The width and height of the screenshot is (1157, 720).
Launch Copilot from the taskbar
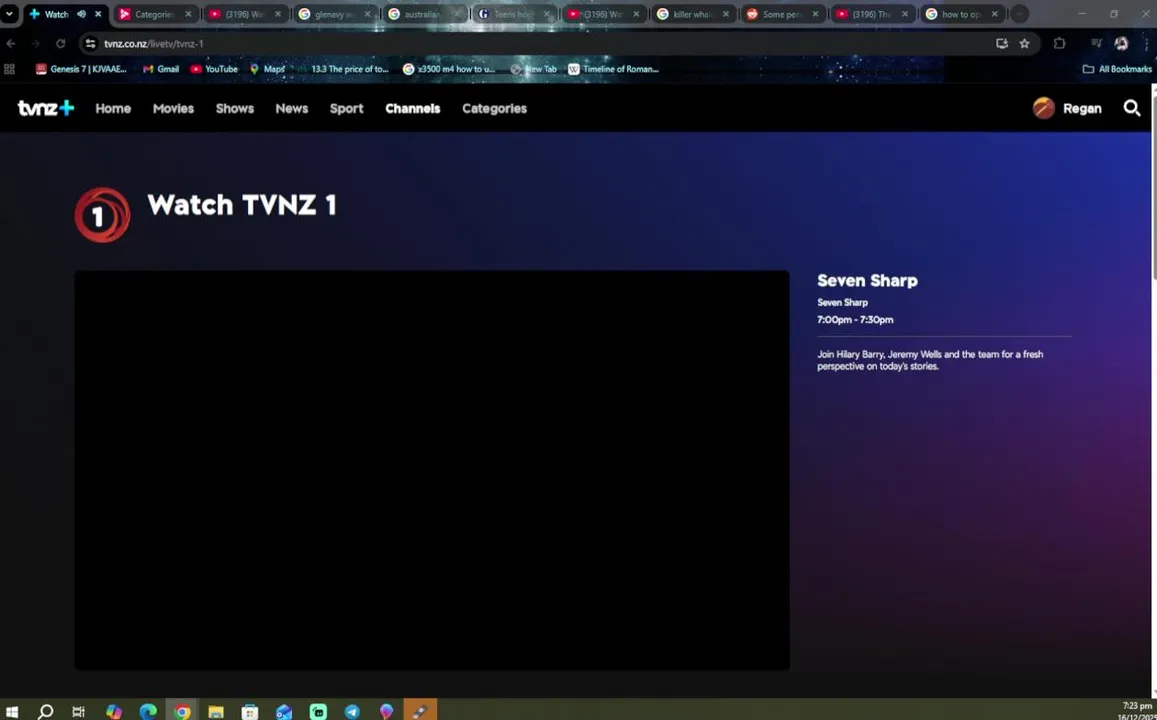pyautogui.click(x=114, y=711)
